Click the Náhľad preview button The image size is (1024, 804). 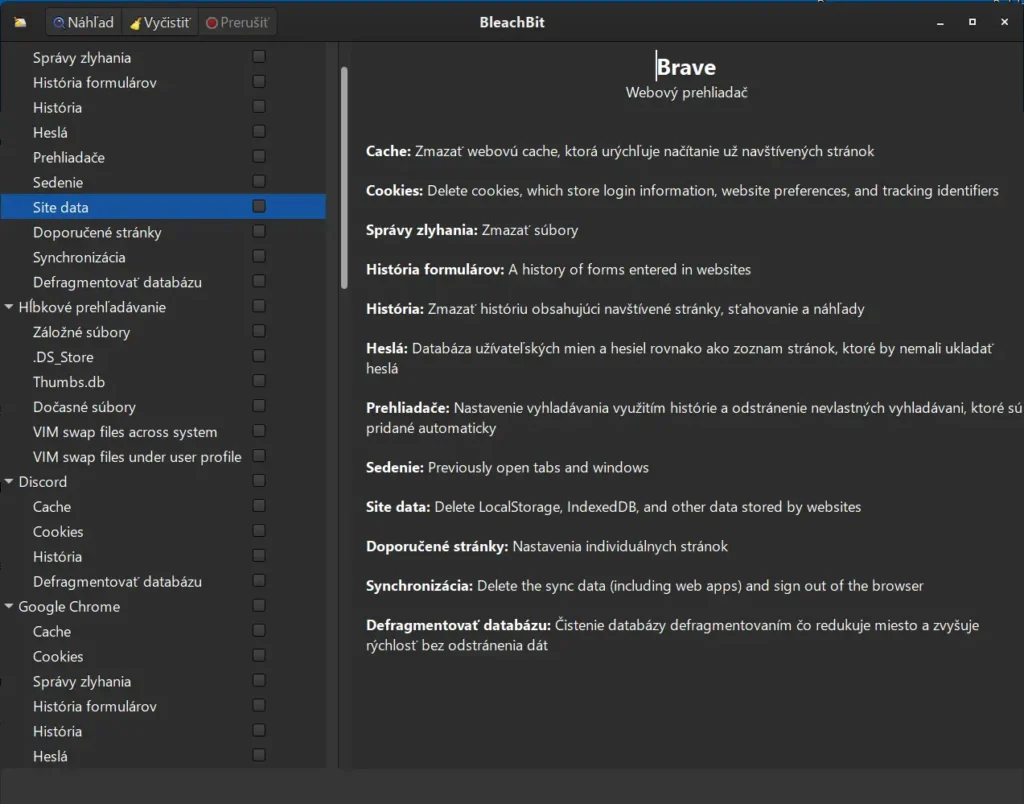click(x=84, y=22)
